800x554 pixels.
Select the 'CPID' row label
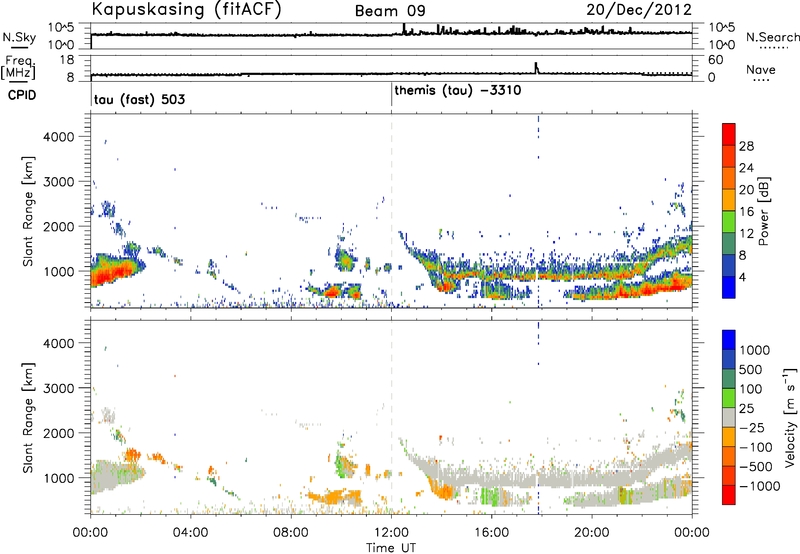[22, 95]
